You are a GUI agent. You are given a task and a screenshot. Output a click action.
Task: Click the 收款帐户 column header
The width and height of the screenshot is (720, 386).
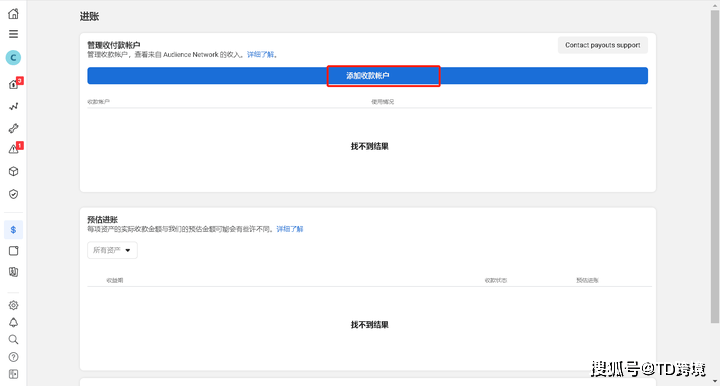pyautogui.click(x=98, y=102)
